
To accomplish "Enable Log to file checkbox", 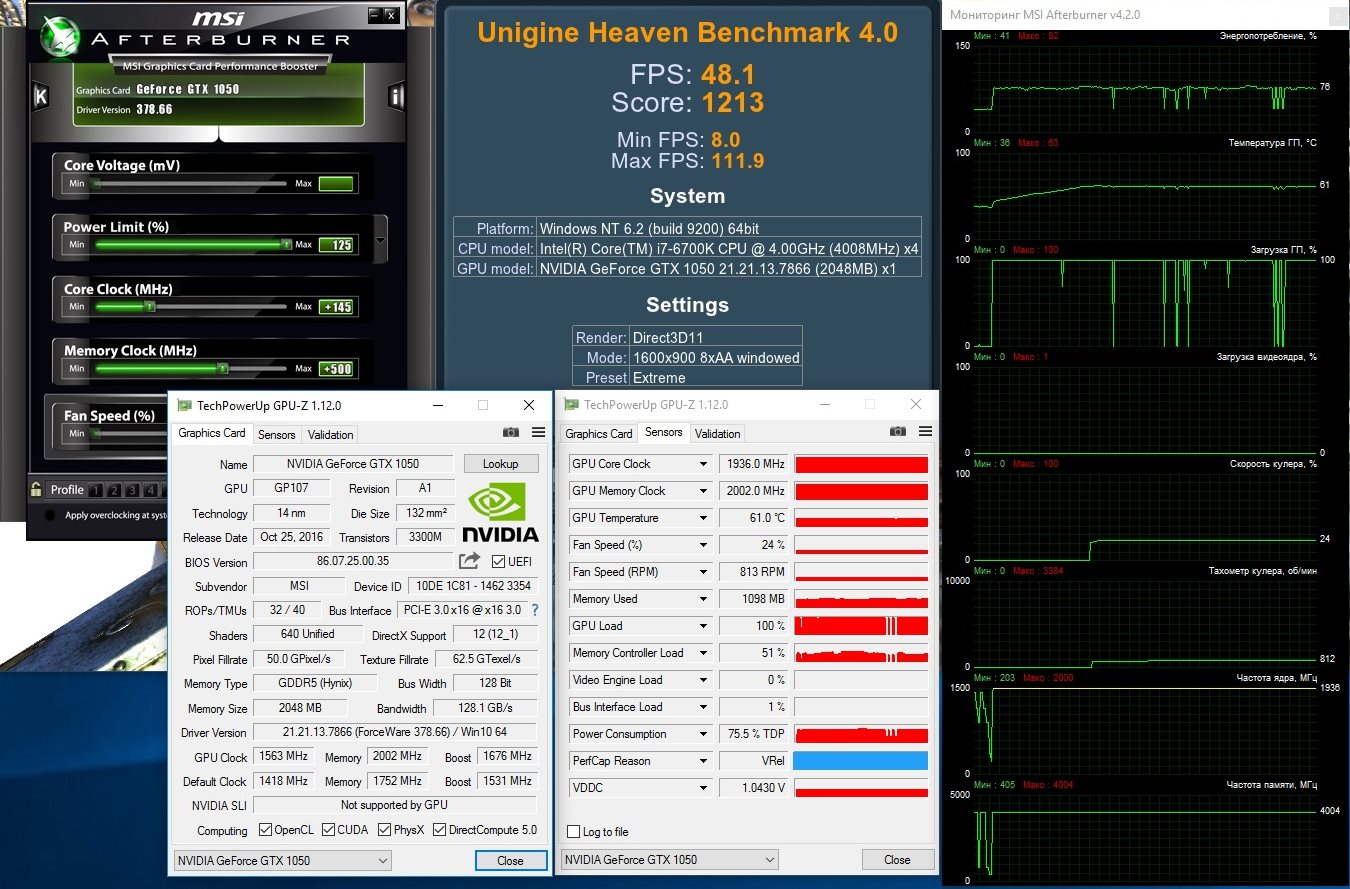I will tap(573, 832).
